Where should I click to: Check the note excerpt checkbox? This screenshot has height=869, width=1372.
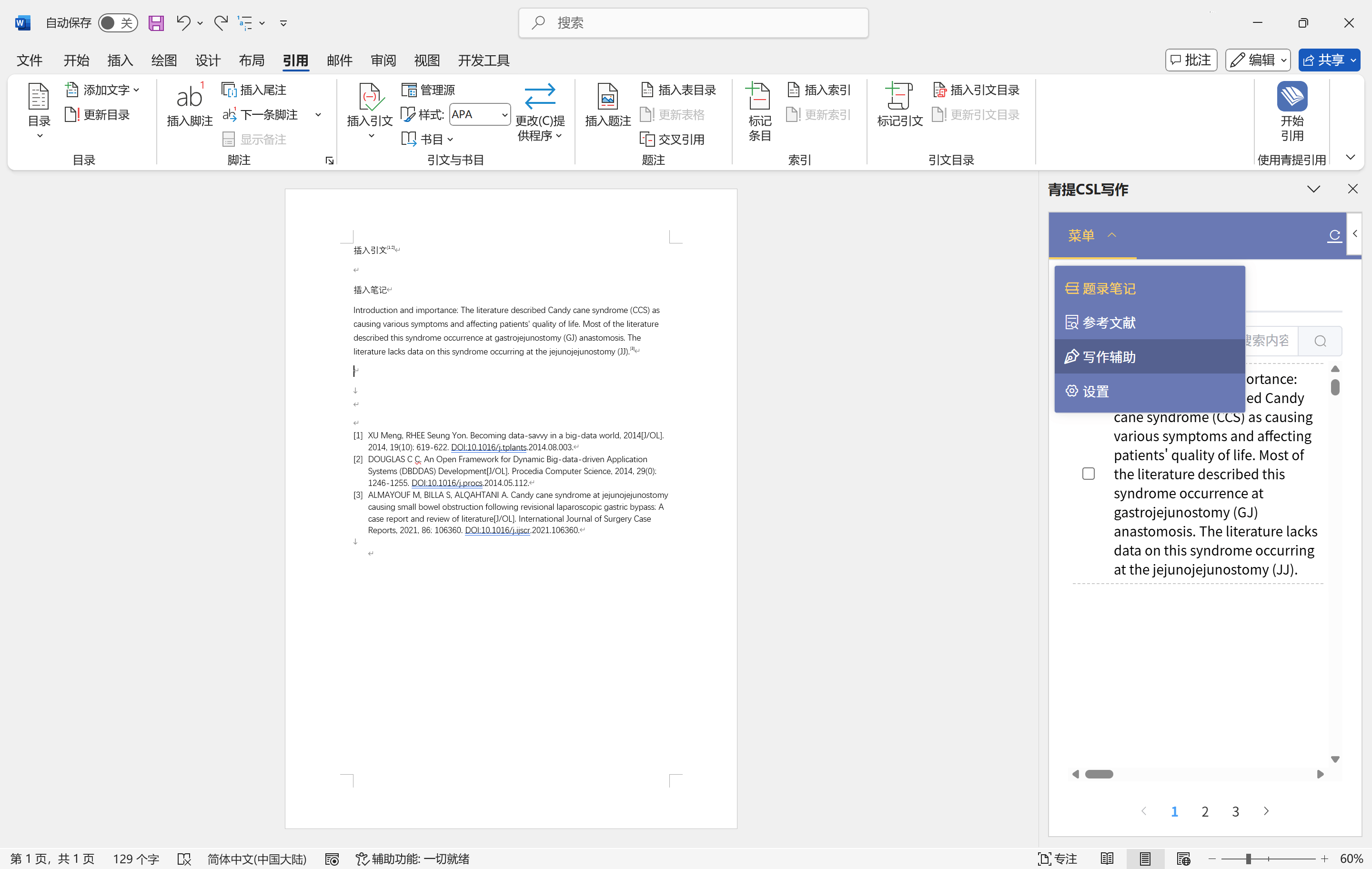1088,474
